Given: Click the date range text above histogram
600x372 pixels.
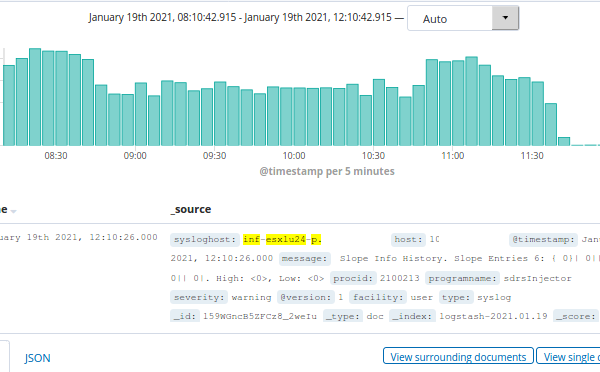Looking at the screenshot, I should pos(240,18).
